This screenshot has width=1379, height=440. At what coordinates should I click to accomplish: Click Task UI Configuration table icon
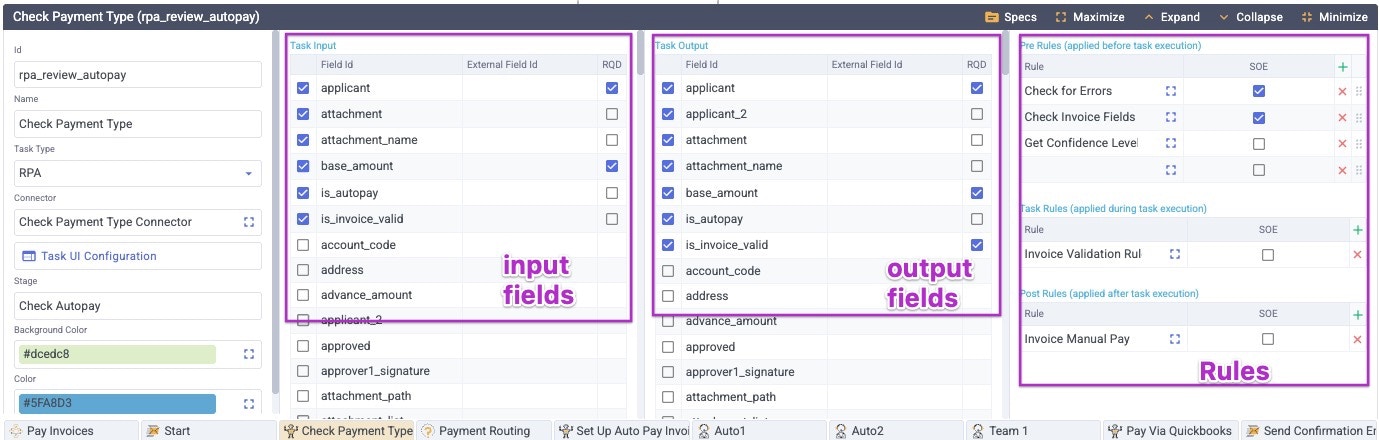pyautogui.click(x=28, y=256)
